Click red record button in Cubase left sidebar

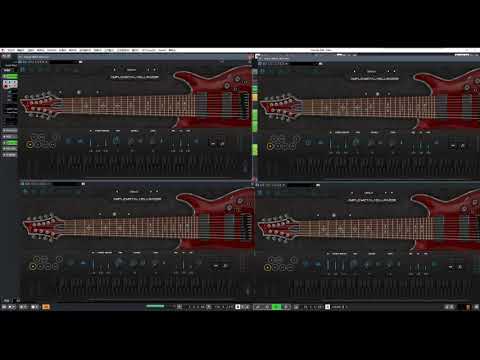coord(5,86)
